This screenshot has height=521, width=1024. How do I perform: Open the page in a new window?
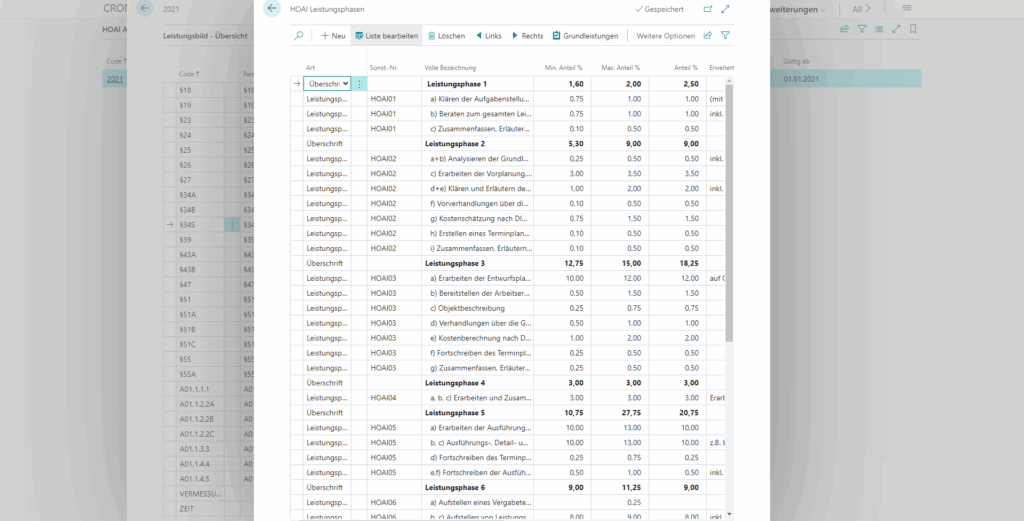tap(708, 9)
